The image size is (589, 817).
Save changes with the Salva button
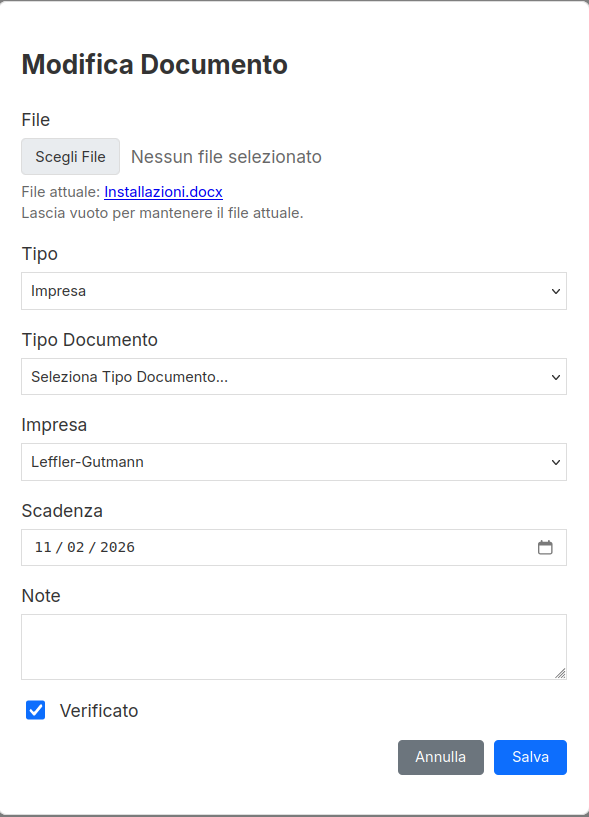pos(529,757)
